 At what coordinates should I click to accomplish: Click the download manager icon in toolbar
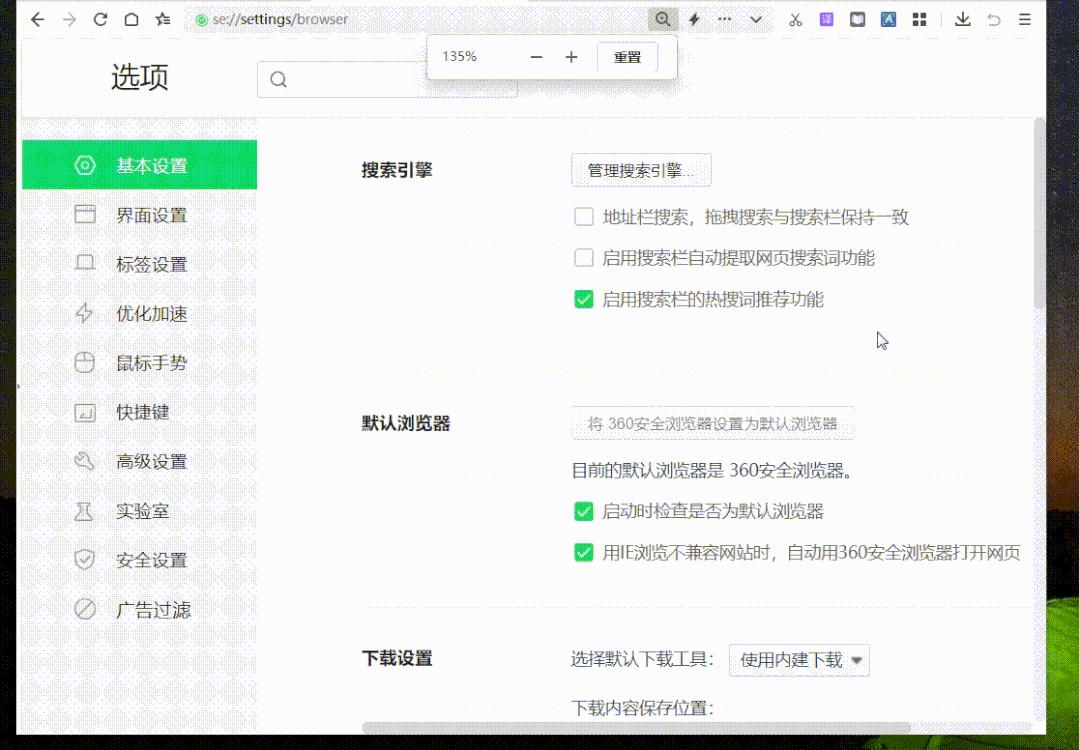click(x=963, y=18)
